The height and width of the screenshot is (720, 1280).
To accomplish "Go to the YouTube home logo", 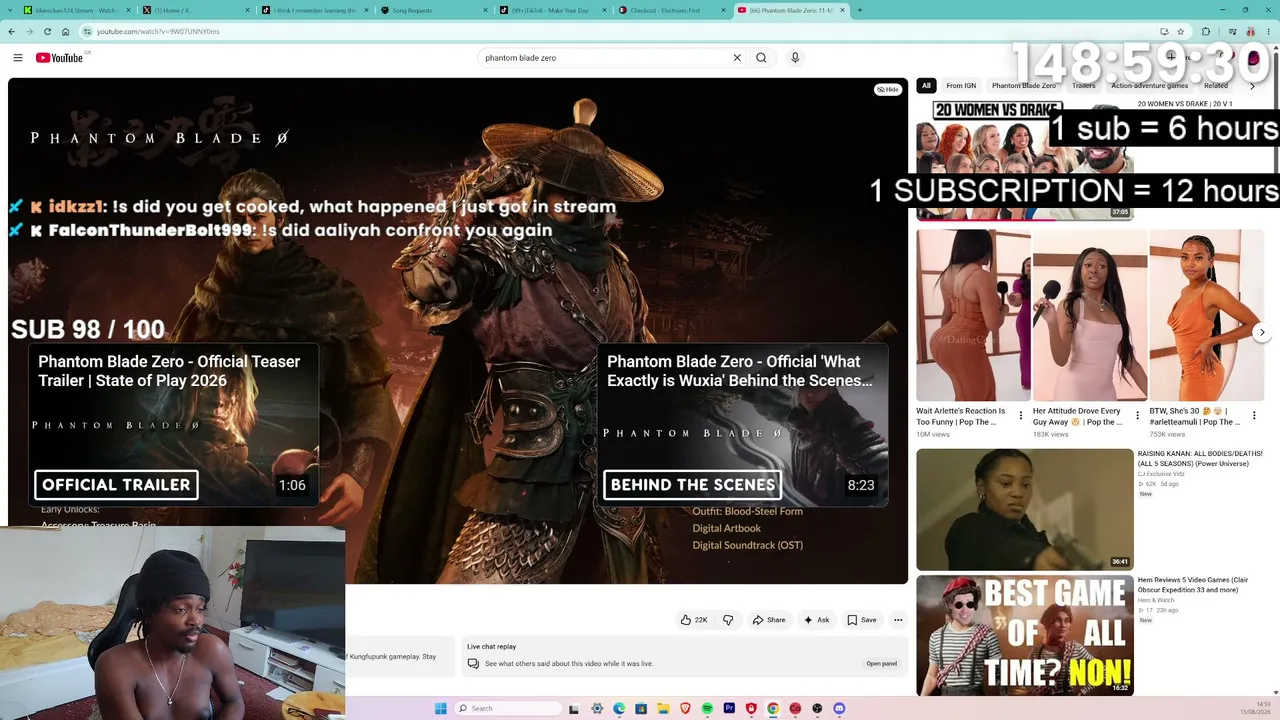I will (x=59, y=58).
